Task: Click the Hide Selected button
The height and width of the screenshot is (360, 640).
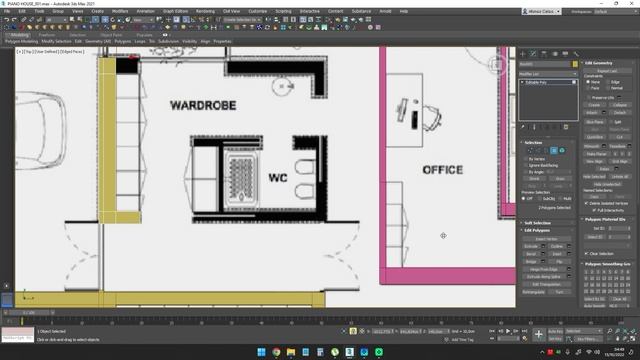Action: (594, 177)
